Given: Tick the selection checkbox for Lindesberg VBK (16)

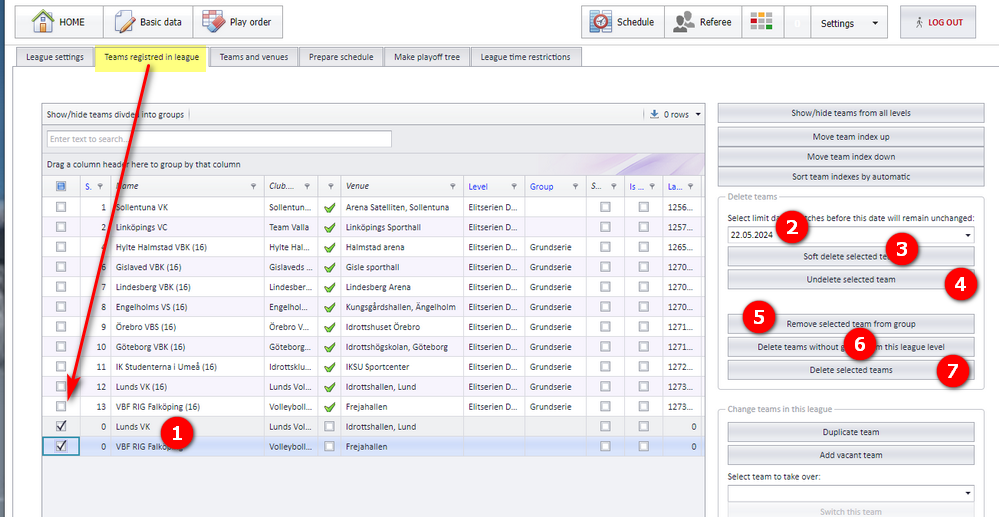Looking at the screenshot, I should point(61,286).
